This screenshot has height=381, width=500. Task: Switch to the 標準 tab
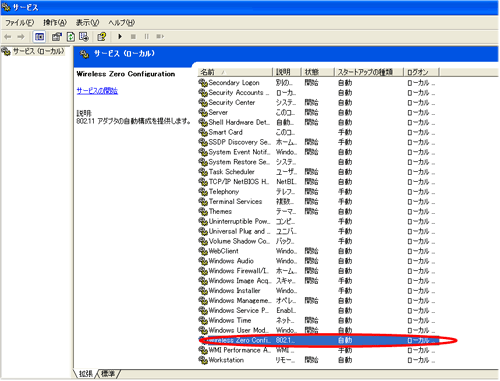tap(108, 374)
